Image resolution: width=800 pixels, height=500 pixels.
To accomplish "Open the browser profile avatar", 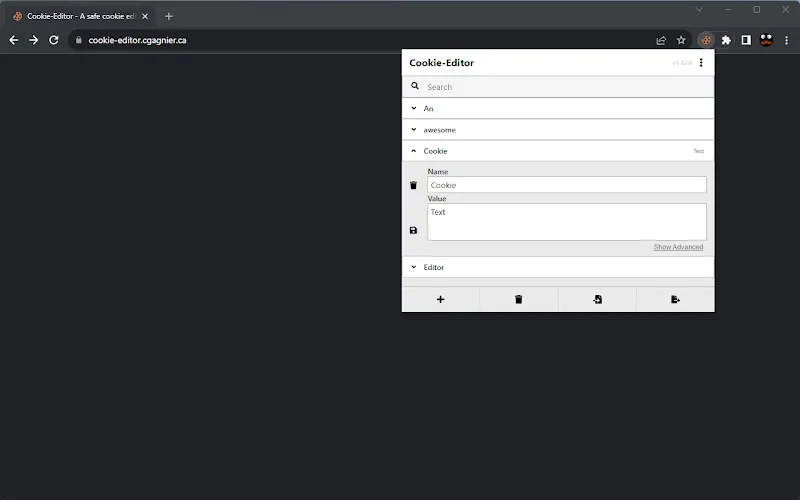I will coord(766,40).
